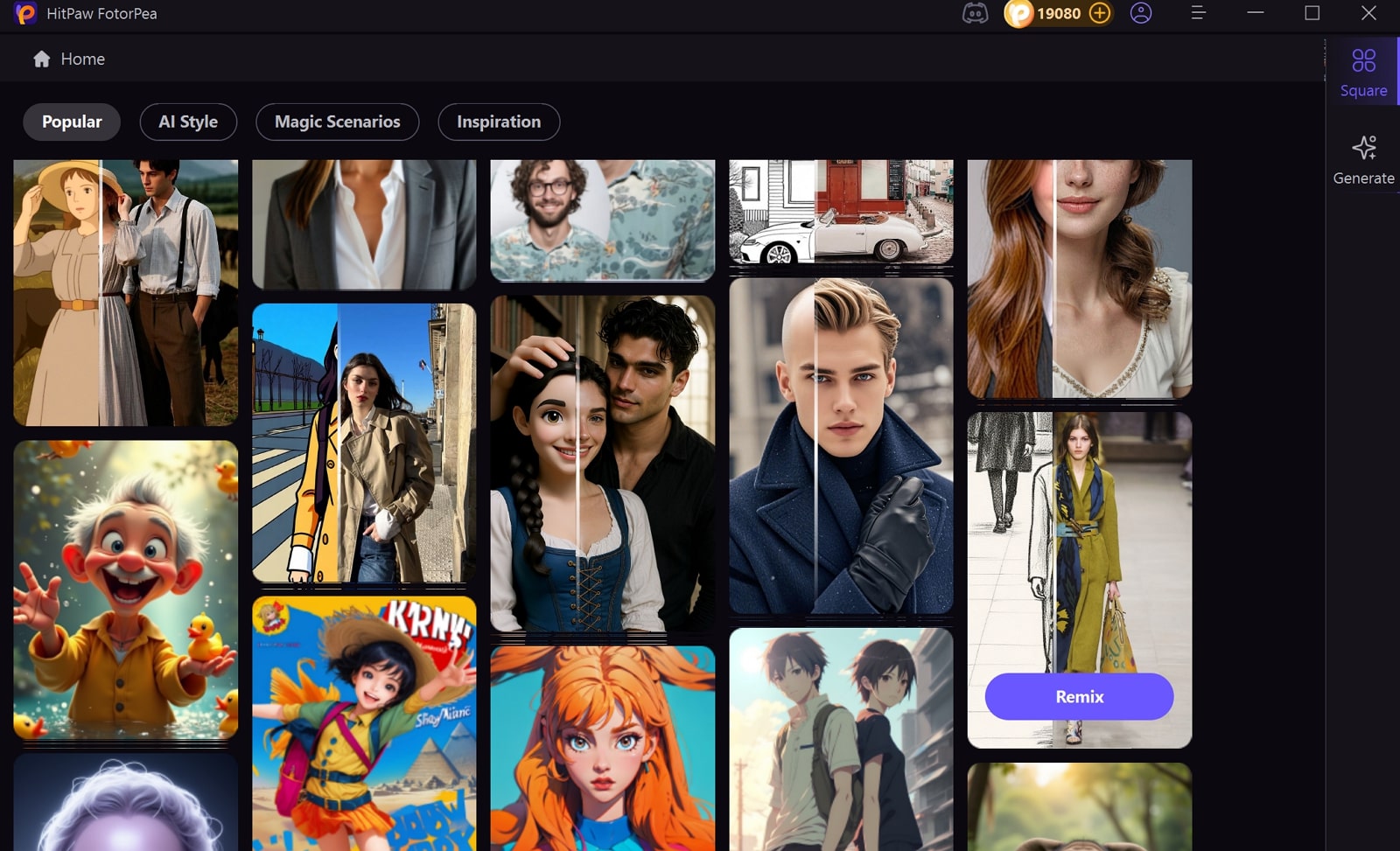Select the Popular tab
Screen dimensions: 1400x851
(x=72, y=122)
